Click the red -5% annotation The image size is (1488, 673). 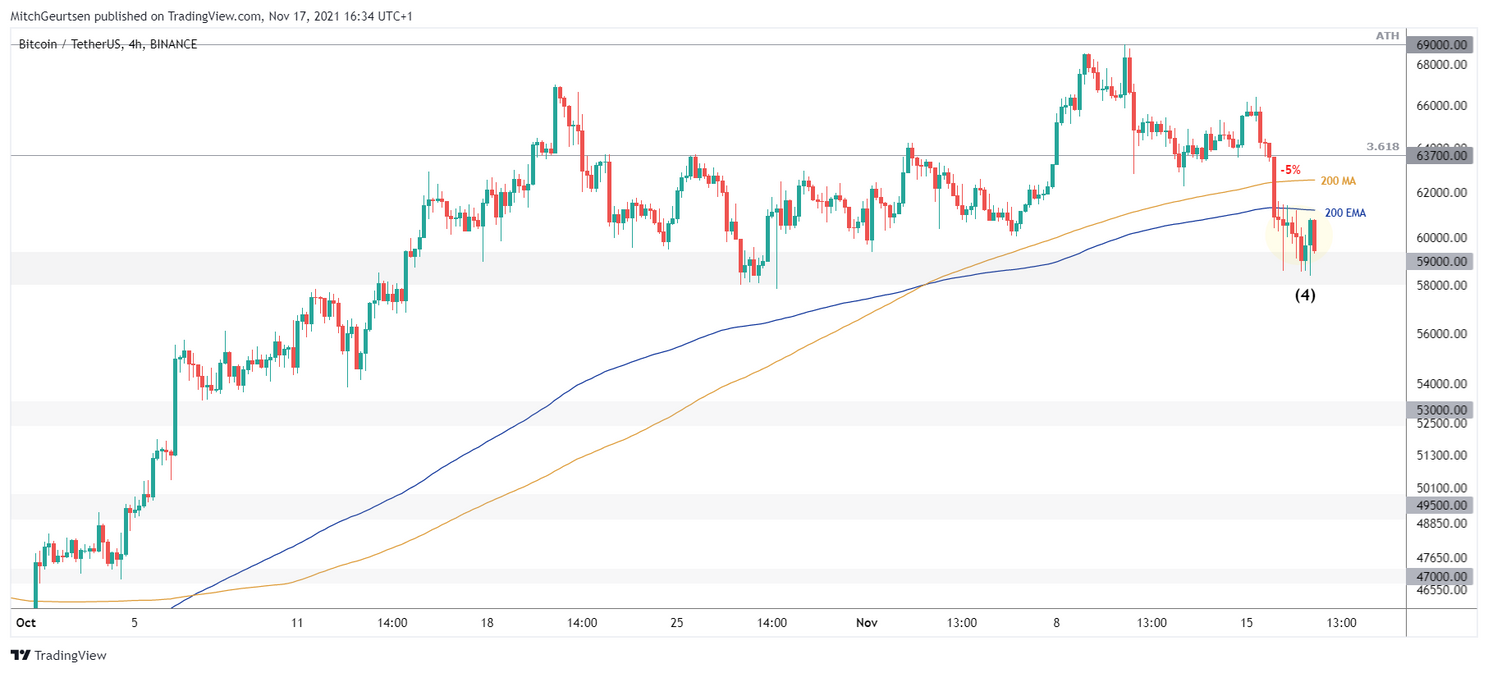point(1290,170)
